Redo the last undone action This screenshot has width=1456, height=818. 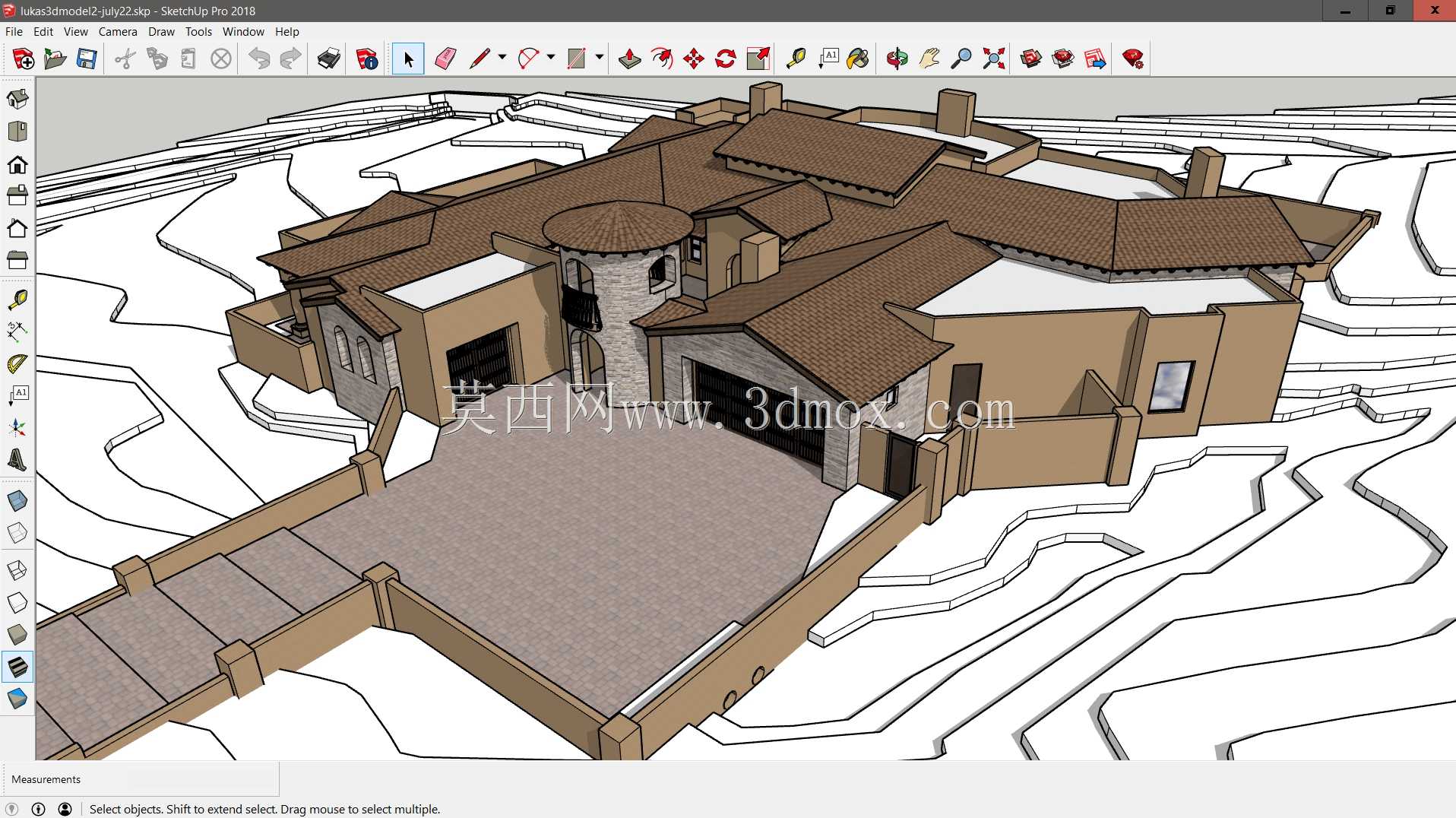291,59
